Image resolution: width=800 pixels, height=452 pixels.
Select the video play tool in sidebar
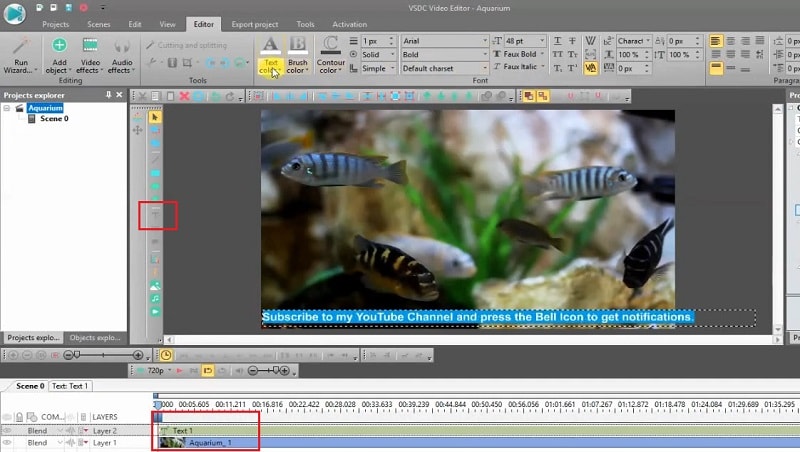(x=156, y=312)
